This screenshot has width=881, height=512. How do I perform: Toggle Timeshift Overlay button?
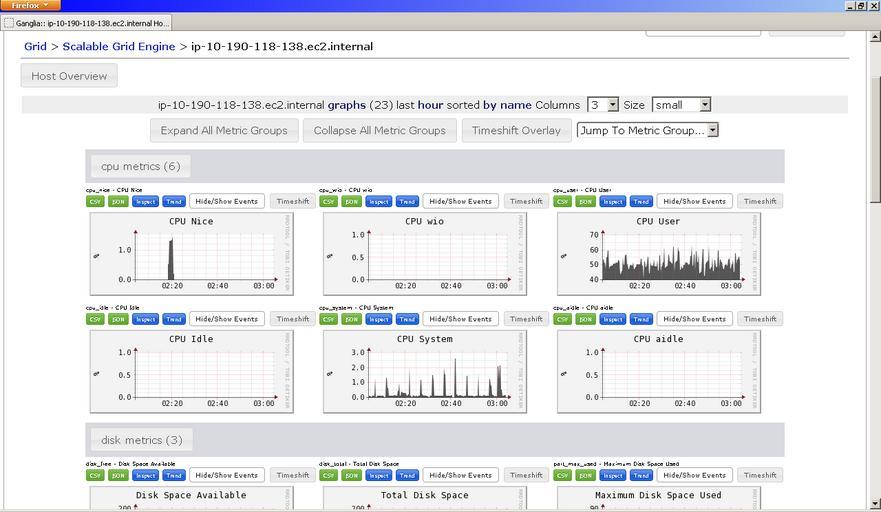[516, 130]
